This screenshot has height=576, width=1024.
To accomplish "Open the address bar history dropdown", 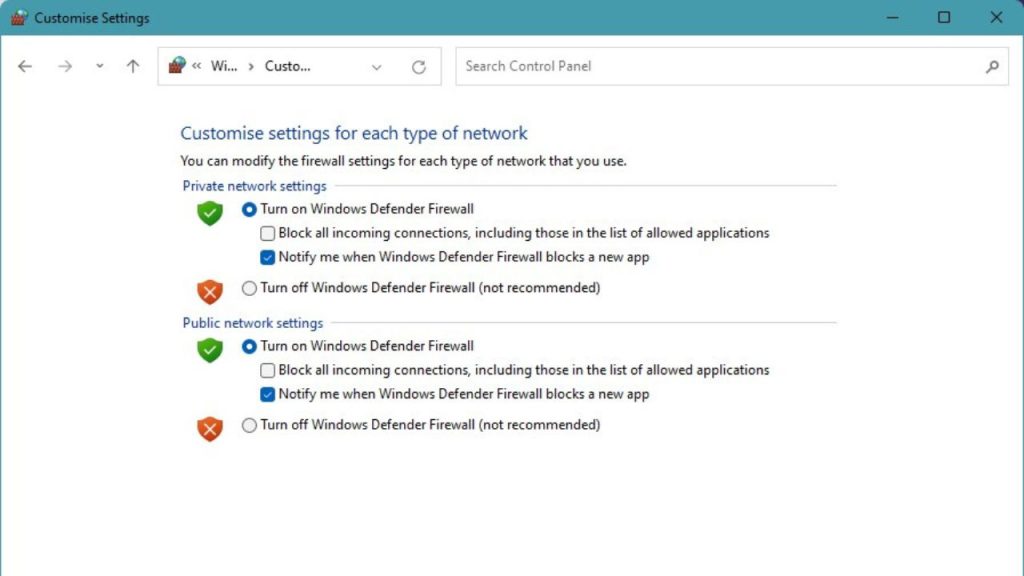I will click(x=376, y=67).
